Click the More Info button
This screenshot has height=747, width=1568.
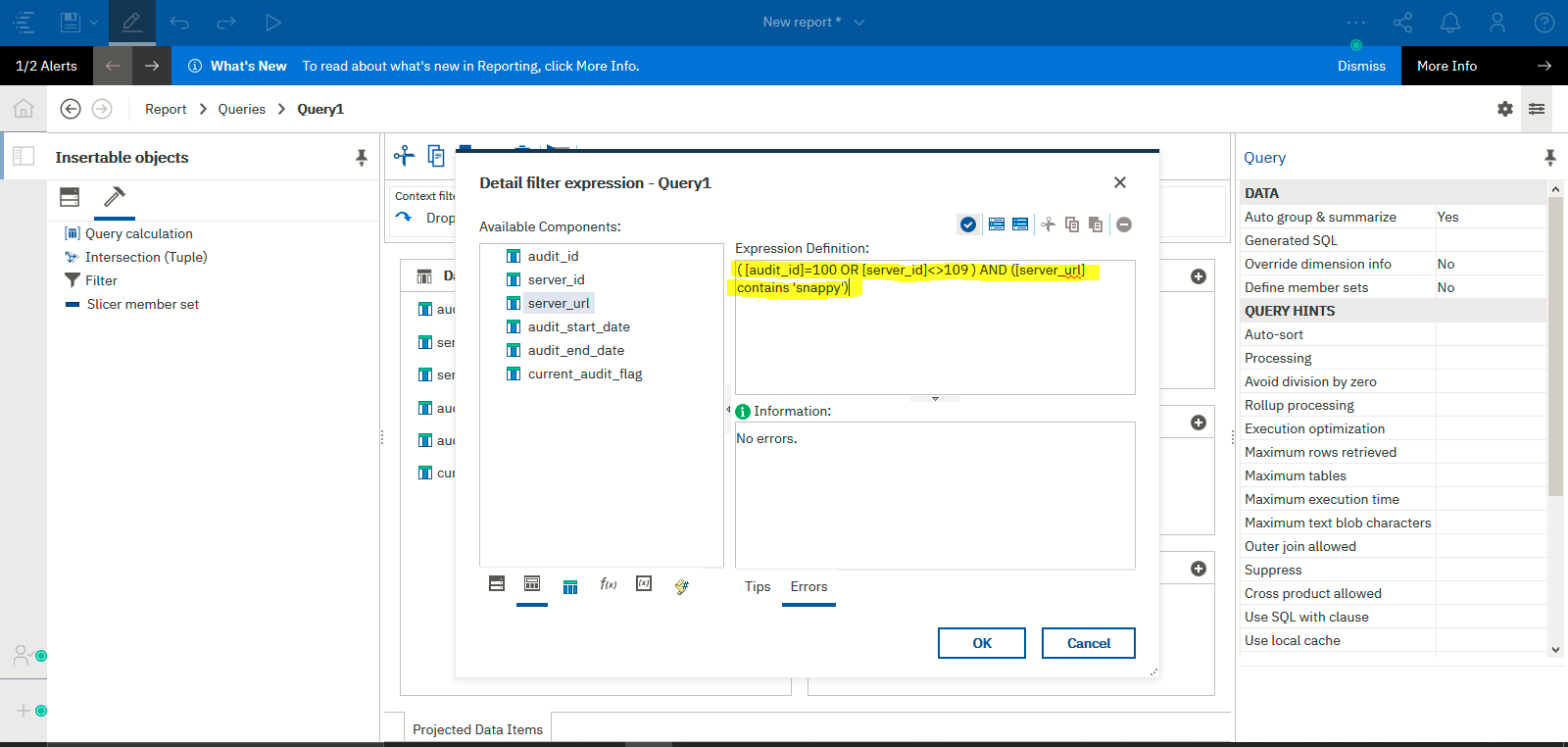click(1485, 66)
